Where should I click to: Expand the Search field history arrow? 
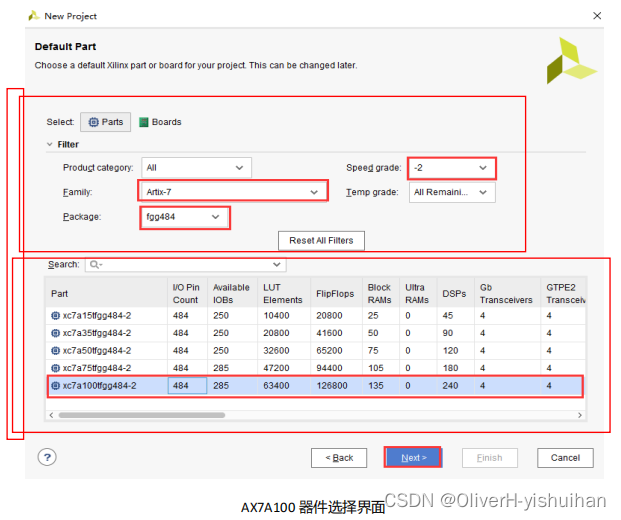277,265
